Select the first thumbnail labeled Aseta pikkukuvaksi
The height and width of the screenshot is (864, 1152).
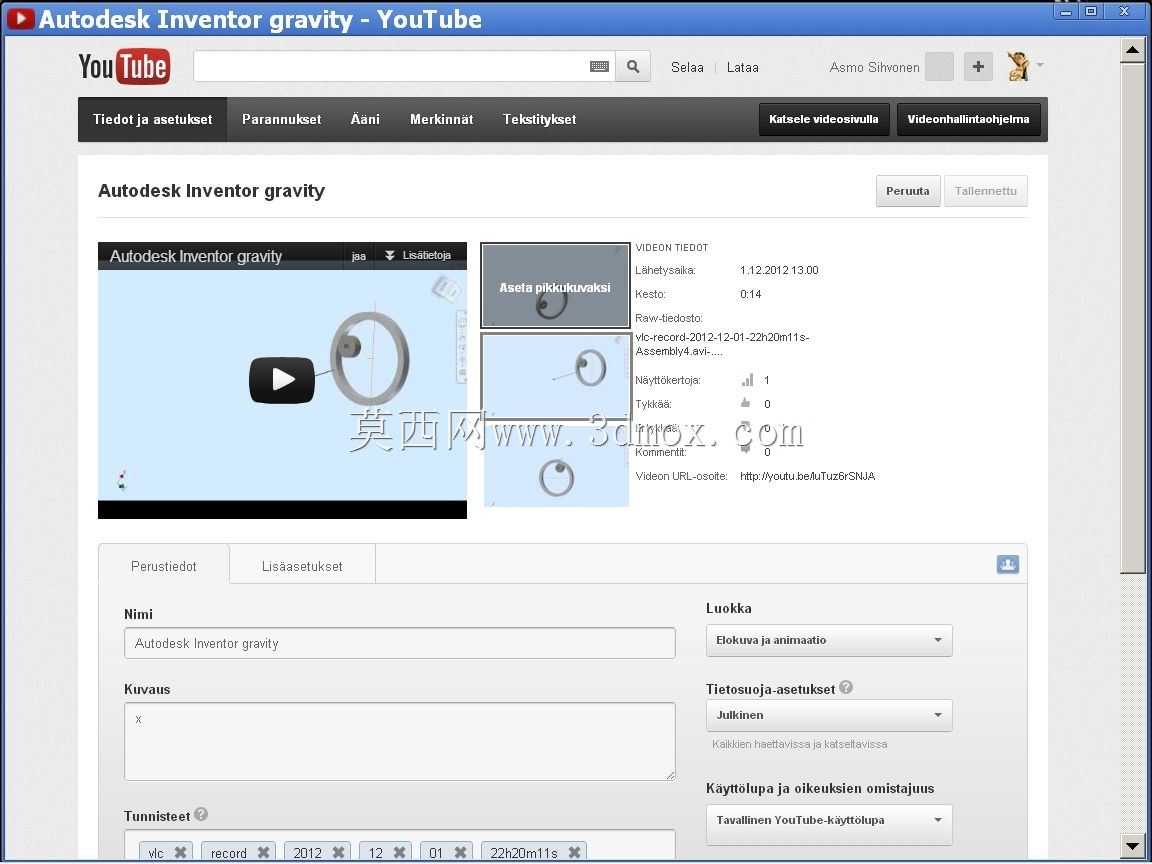point(555,287)
